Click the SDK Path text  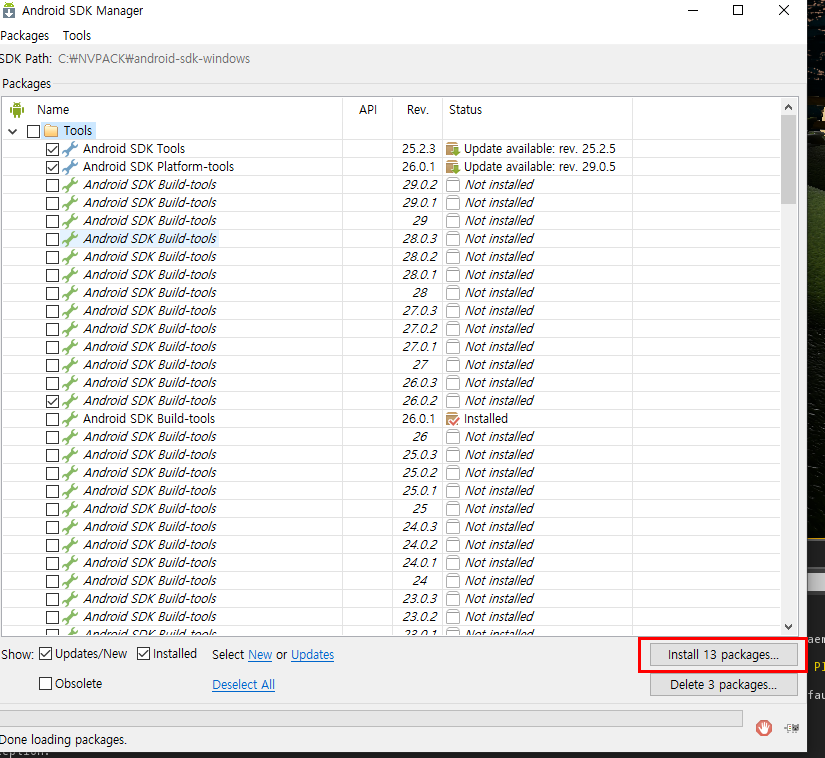tap(154, 59)
